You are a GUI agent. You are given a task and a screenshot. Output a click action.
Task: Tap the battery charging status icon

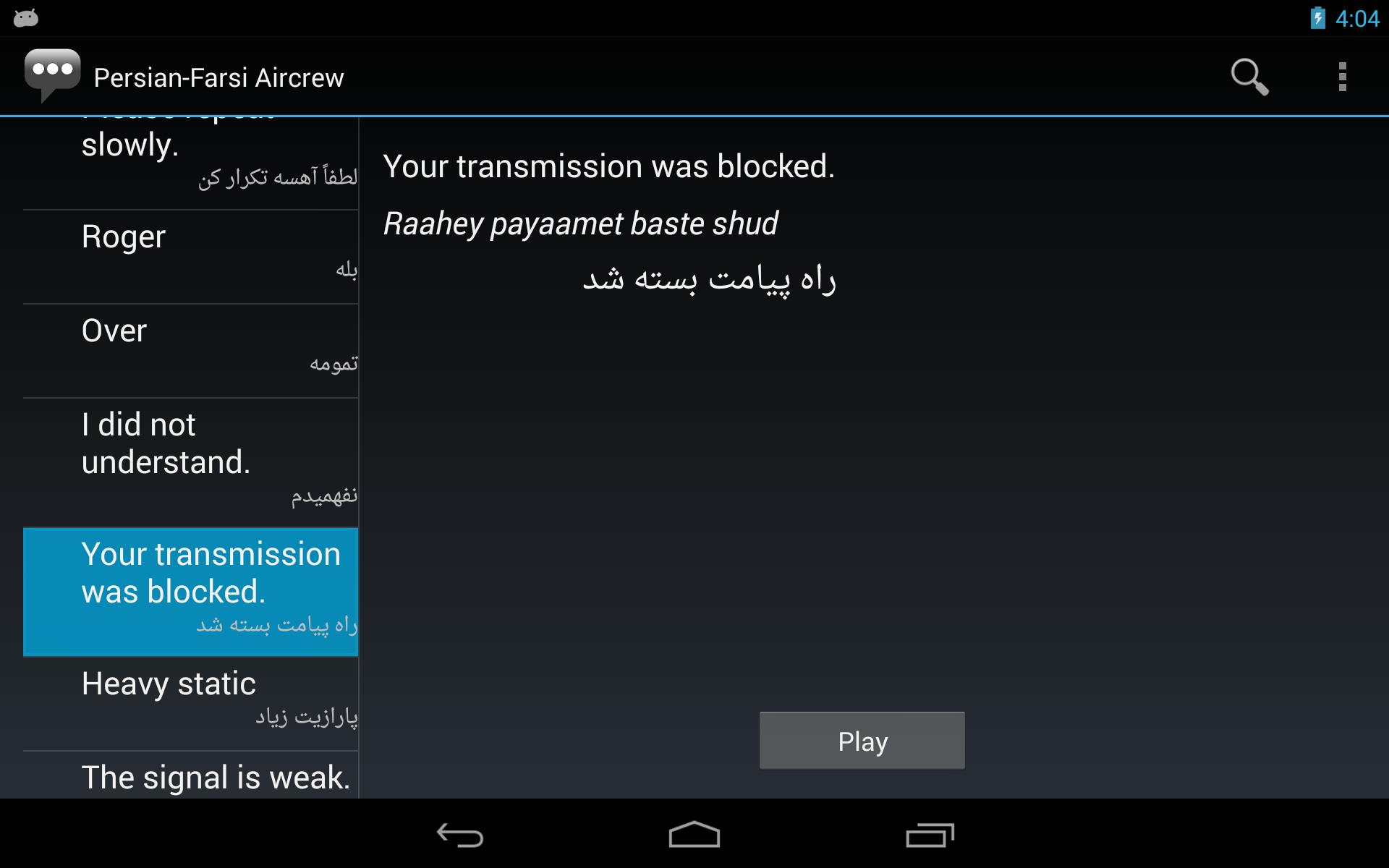(x=1317, y=18)
